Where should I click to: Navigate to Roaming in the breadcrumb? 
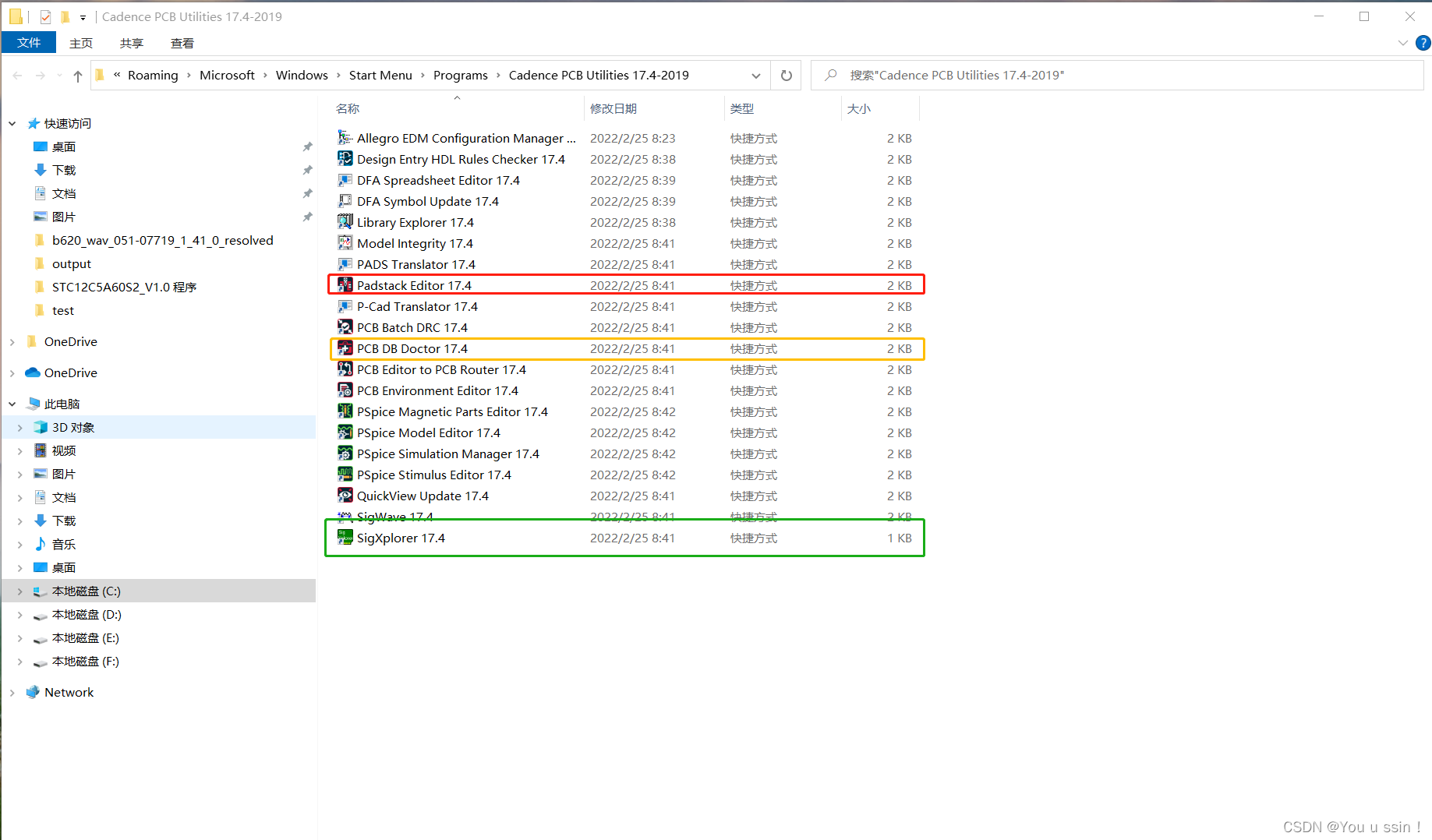[153, 75]
